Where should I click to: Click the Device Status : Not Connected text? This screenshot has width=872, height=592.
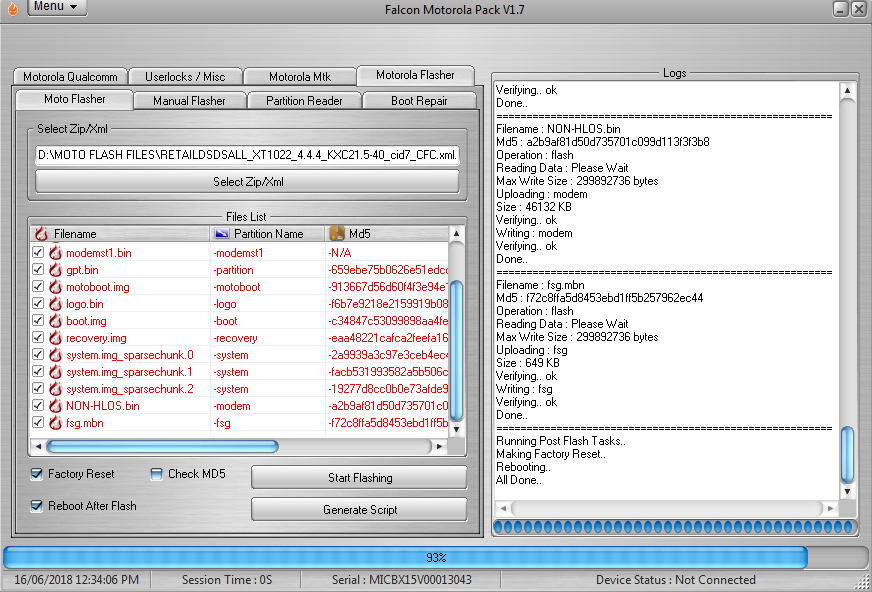pos(675,580)
